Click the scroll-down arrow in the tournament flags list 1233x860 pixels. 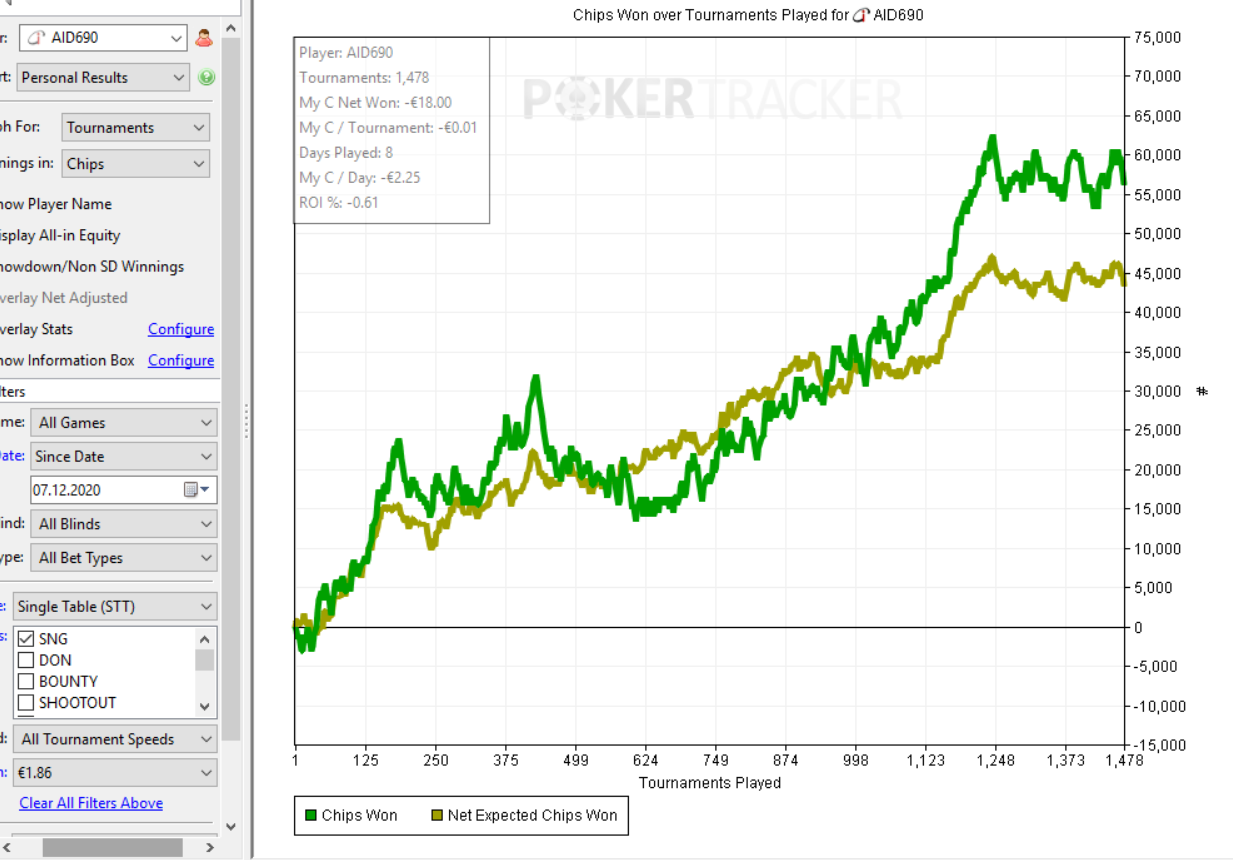click(205, 706)
